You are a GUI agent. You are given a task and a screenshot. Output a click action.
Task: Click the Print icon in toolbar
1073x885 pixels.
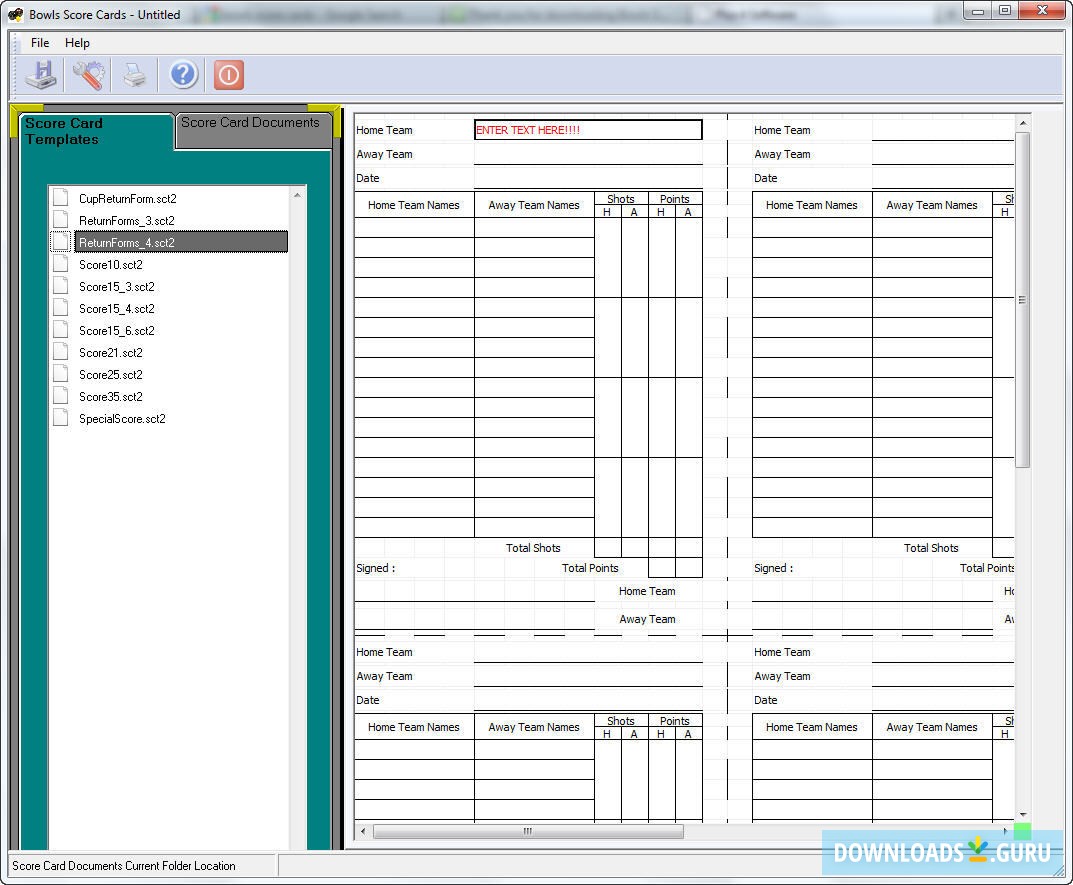click(135, 75)
